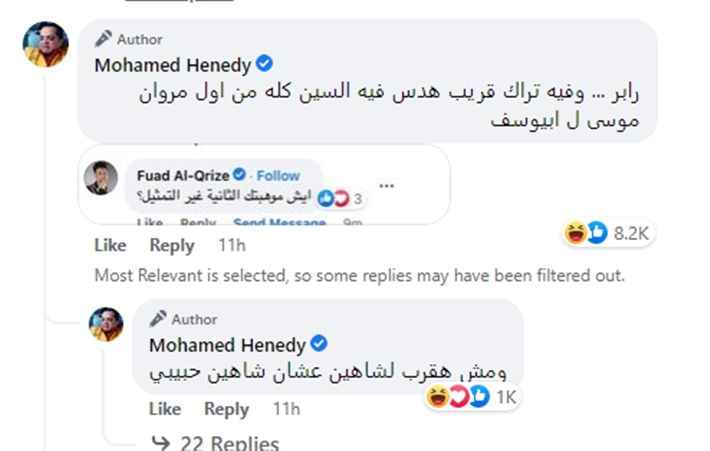Expand the 22 Replies thread
Screen dimensions: 710x451
[x=216, y=442]
